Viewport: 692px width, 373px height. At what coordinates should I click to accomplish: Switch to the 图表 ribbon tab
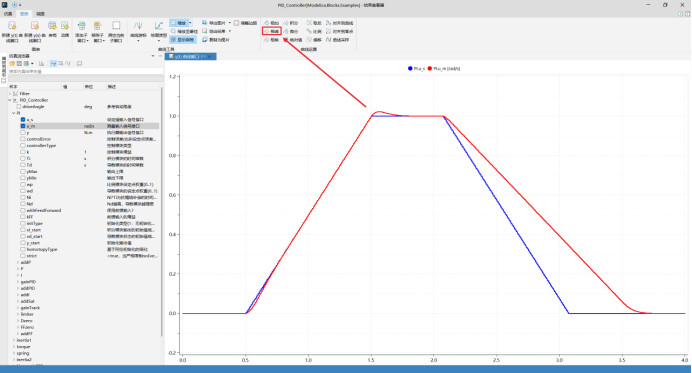click(24, 14)
